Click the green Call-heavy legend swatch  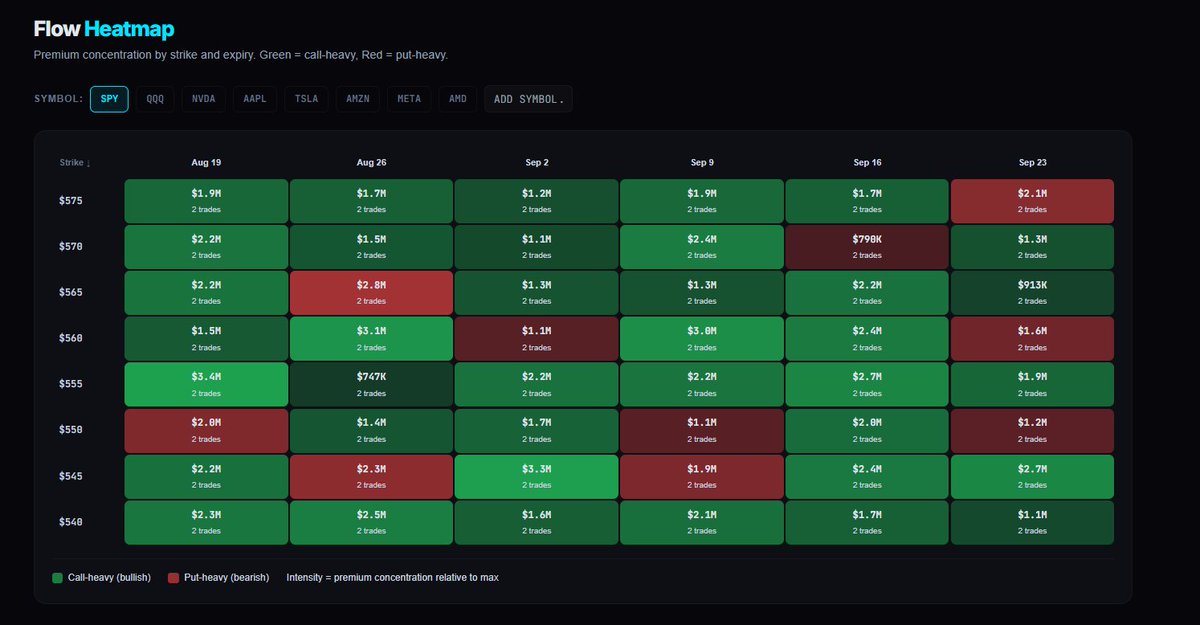[57, 578]
